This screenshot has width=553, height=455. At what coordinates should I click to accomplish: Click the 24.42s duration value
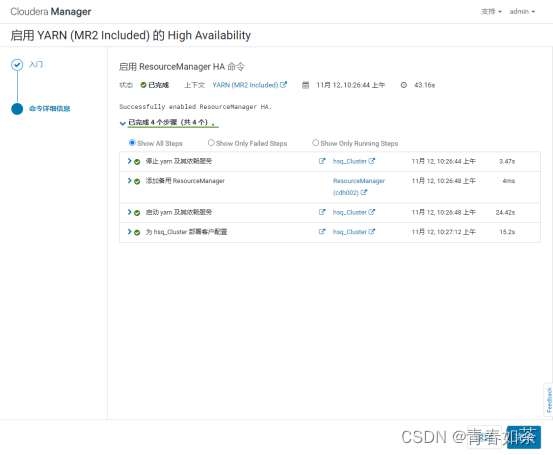(x=505, y=212)
